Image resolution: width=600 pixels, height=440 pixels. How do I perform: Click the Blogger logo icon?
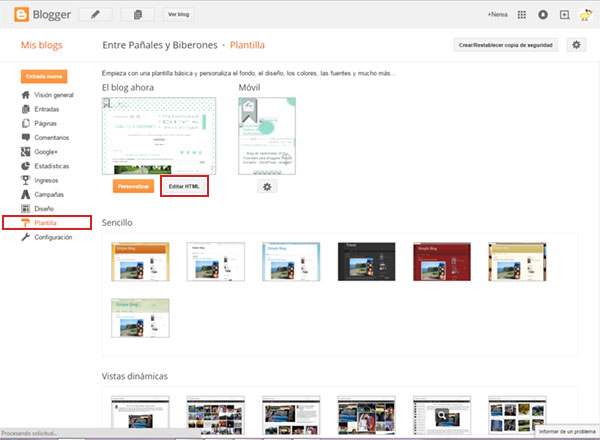pyautogui.click(x=21, y=15)
